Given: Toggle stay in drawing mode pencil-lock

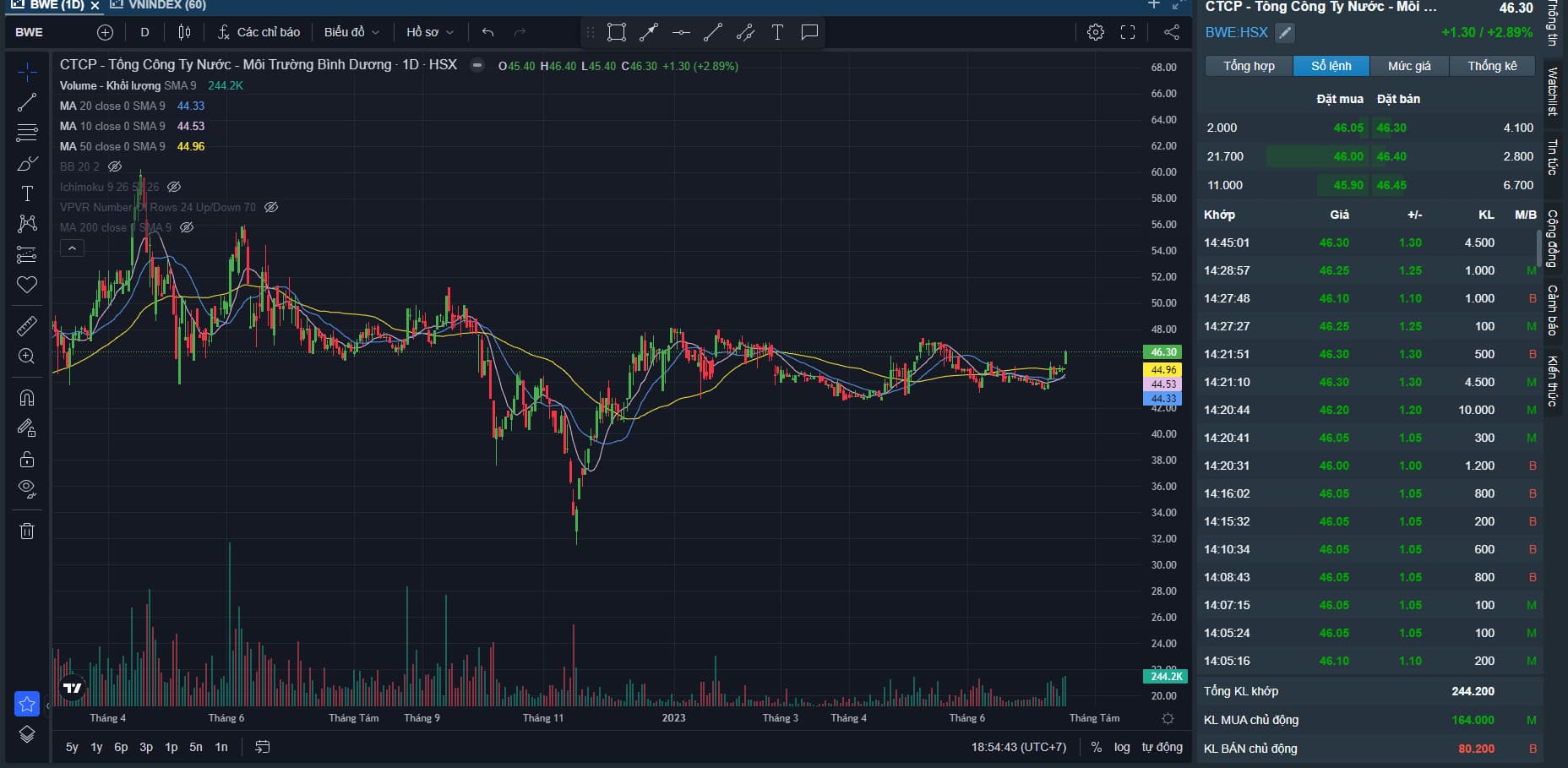Looking at the screenshot, I should pyautogui.click(x=27, y=428).
